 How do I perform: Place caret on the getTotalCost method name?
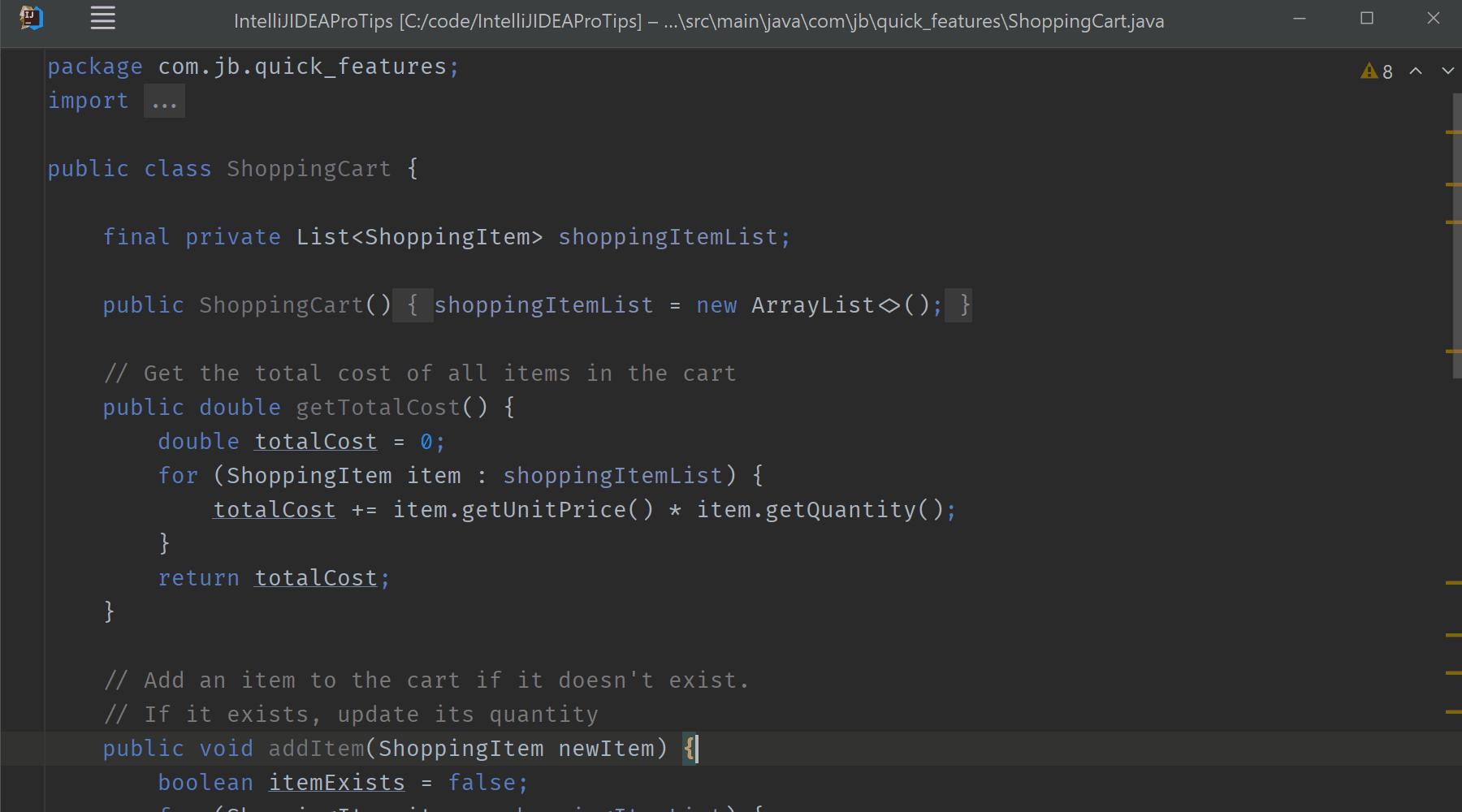[378, 407]
